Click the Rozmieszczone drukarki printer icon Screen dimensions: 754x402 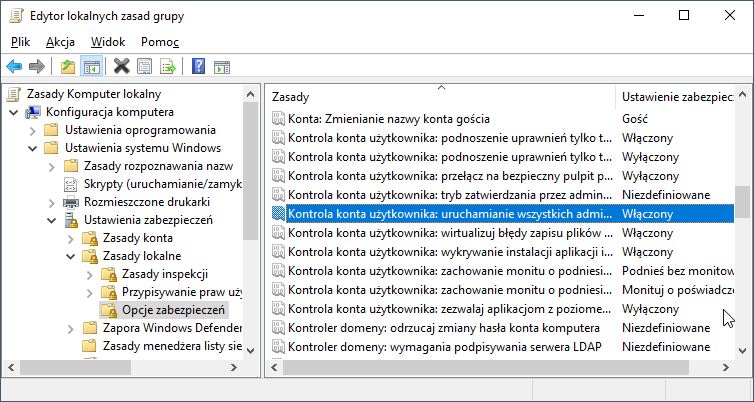(x=71, y=202)
